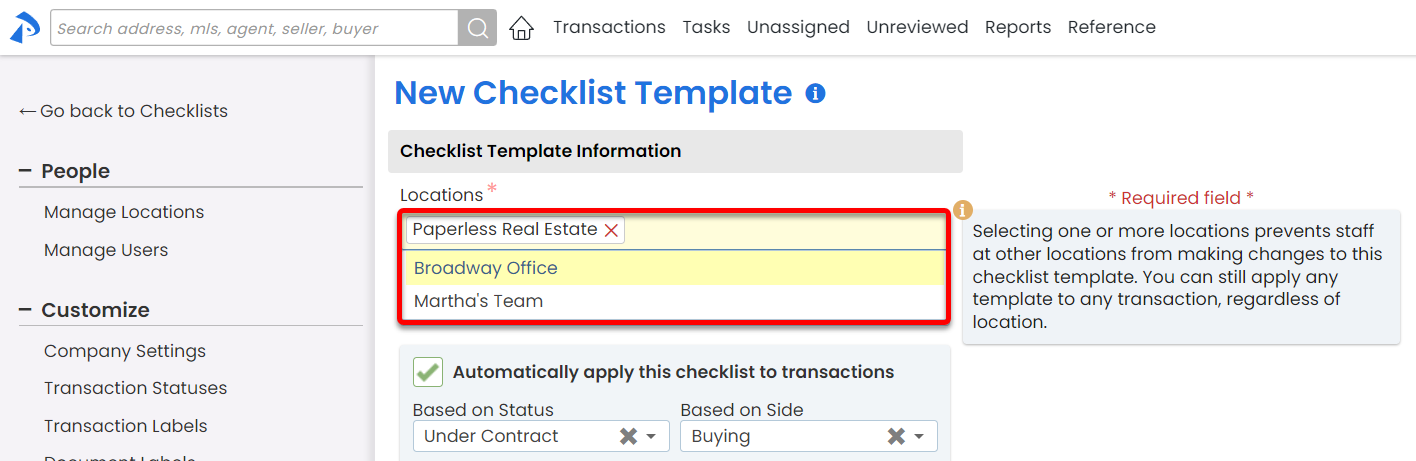The height and width of the screenshot is (461, 1416).
Task: Clear the Buying side selection
Action: (896, 436)
